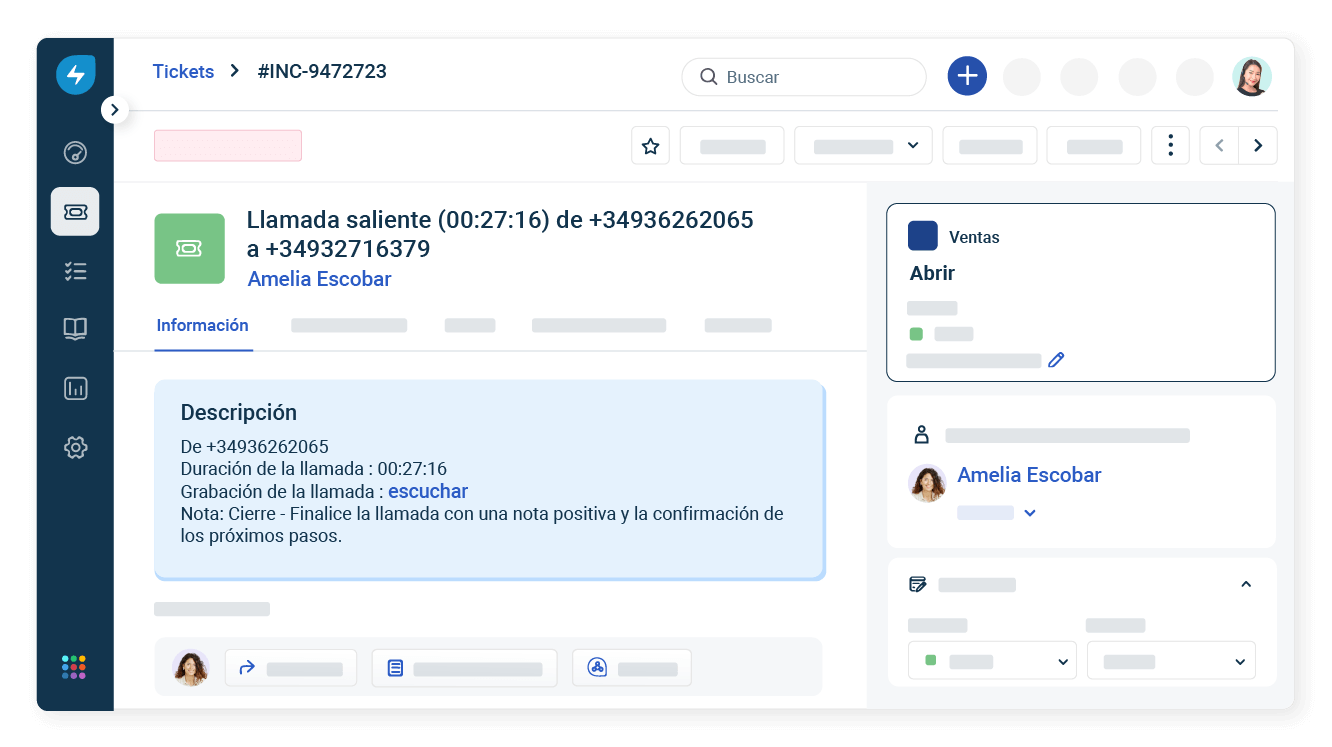Open the Knowledge Base book icon
Screen dimensions: 1332x747
(75, 329)
